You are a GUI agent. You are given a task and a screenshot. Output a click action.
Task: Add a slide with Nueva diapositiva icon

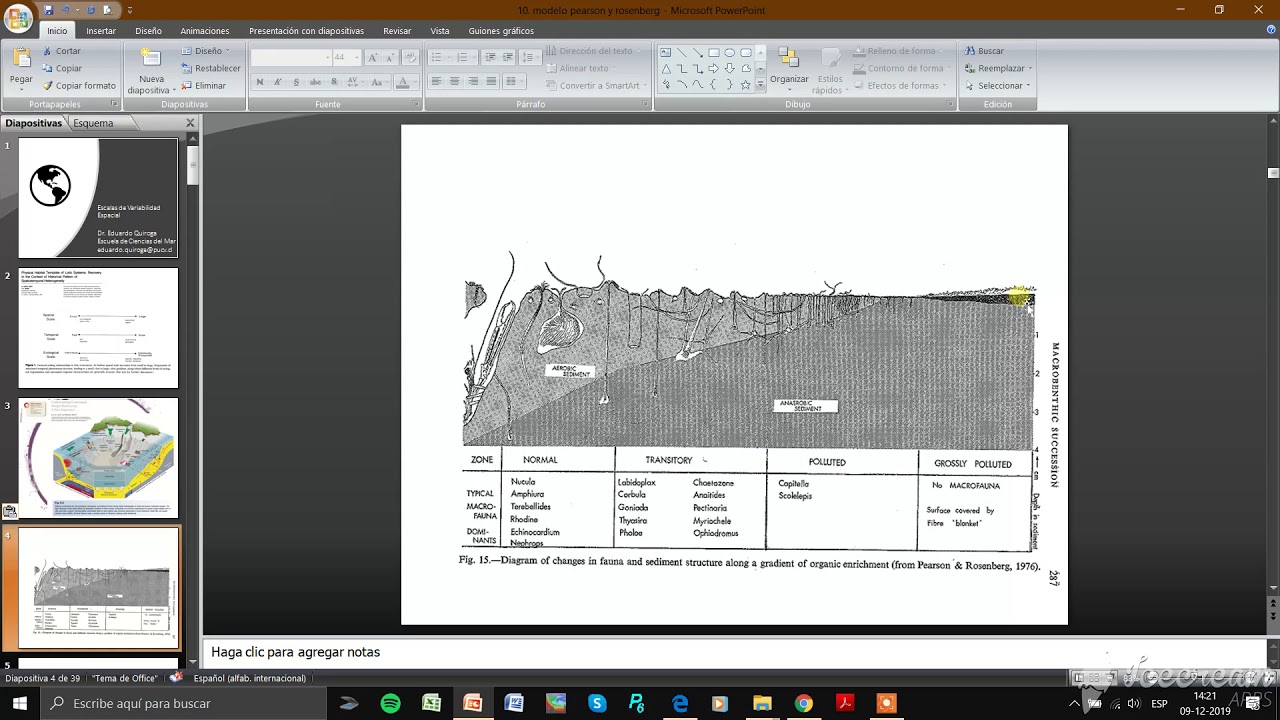[x=151, y=58]
